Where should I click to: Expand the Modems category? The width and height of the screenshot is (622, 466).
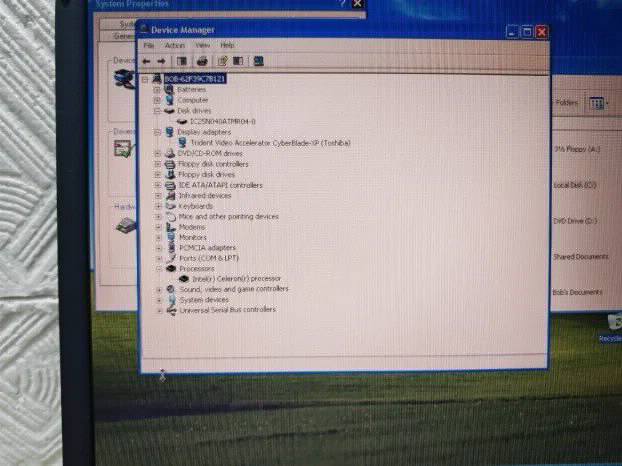tap(159, 227)
